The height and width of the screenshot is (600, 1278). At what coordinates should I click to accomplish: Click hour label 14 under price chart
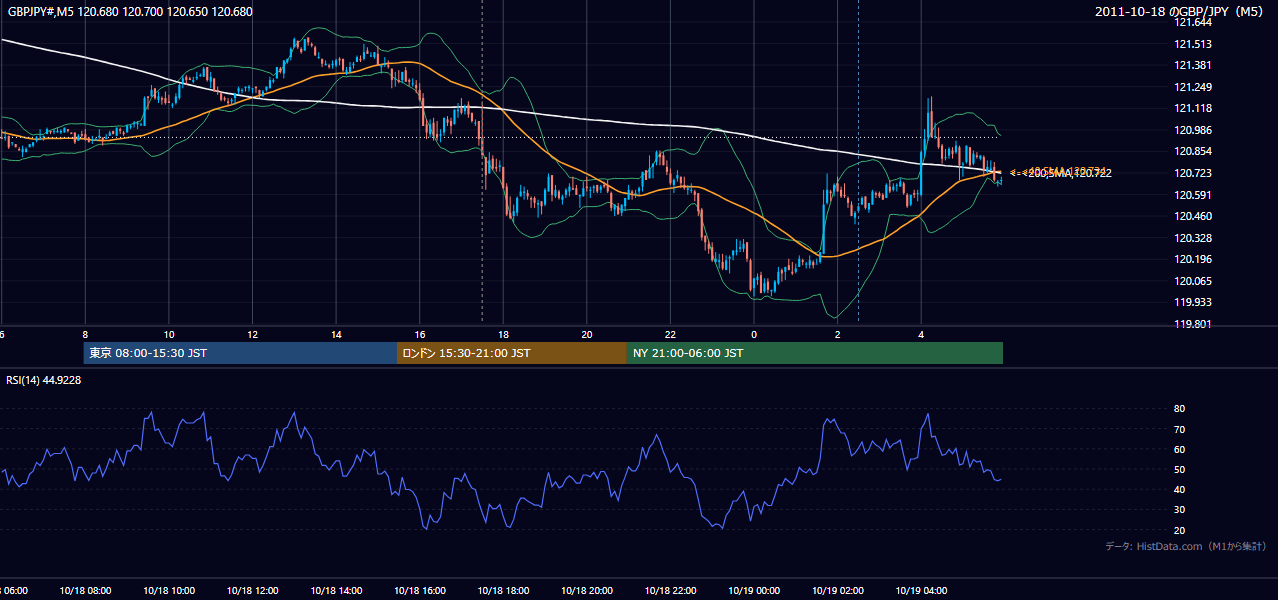point(336,334)
